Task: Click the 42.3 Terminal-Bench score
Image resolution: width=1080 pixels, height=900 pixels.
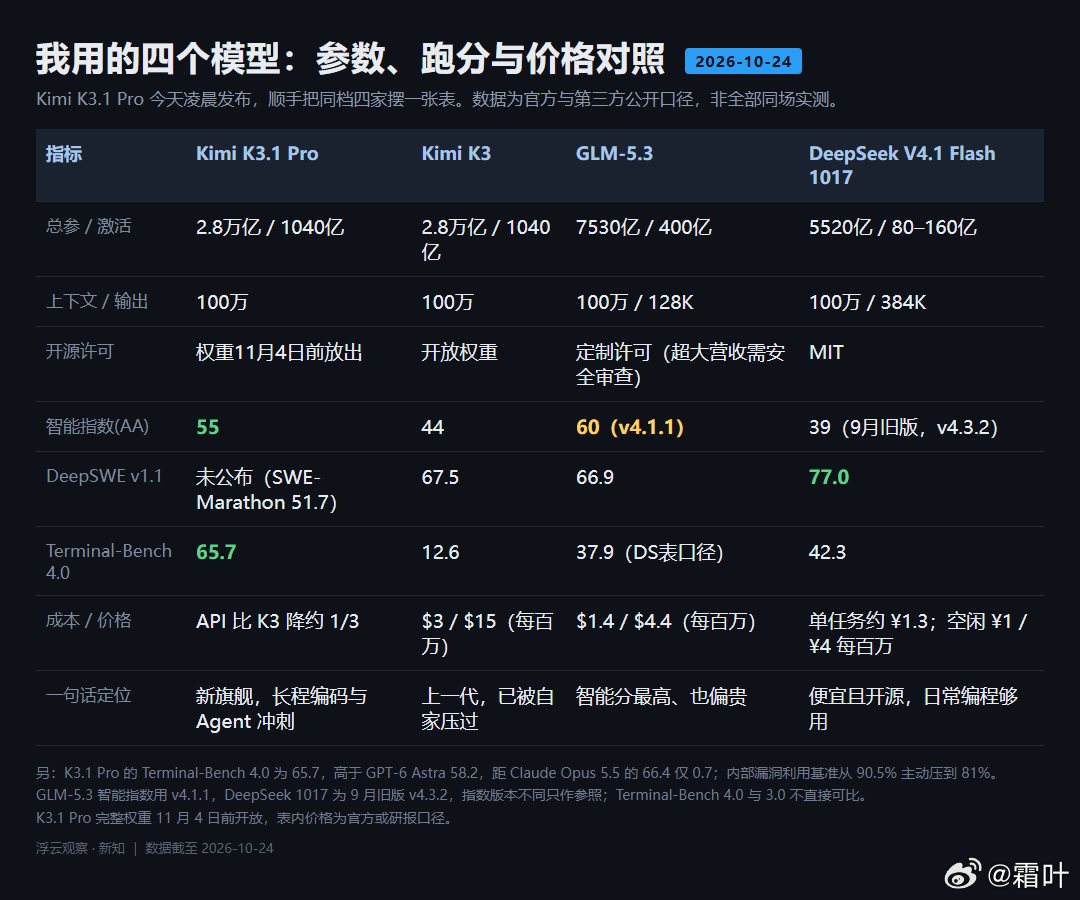Action: (x=827, y=552)
